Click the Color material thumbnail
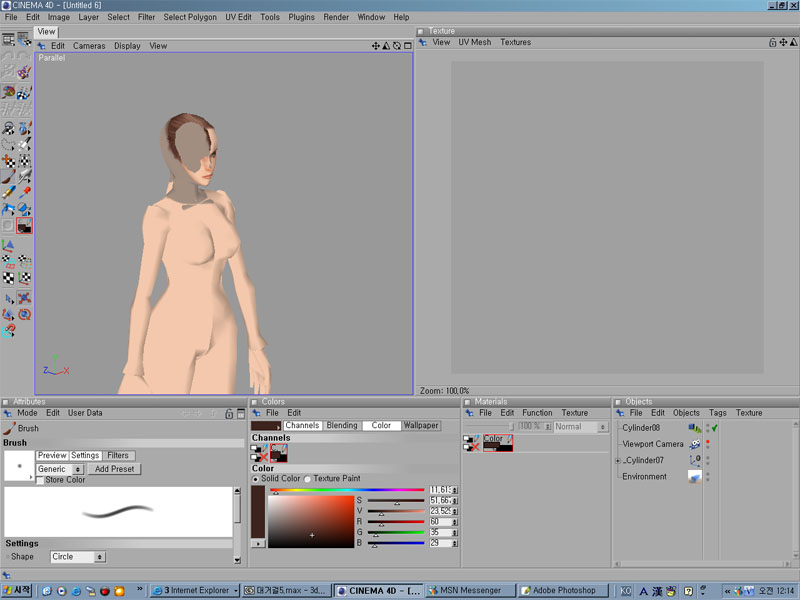Image resolution: width=800 pixels, height=600 pixels. pos(497,443)
